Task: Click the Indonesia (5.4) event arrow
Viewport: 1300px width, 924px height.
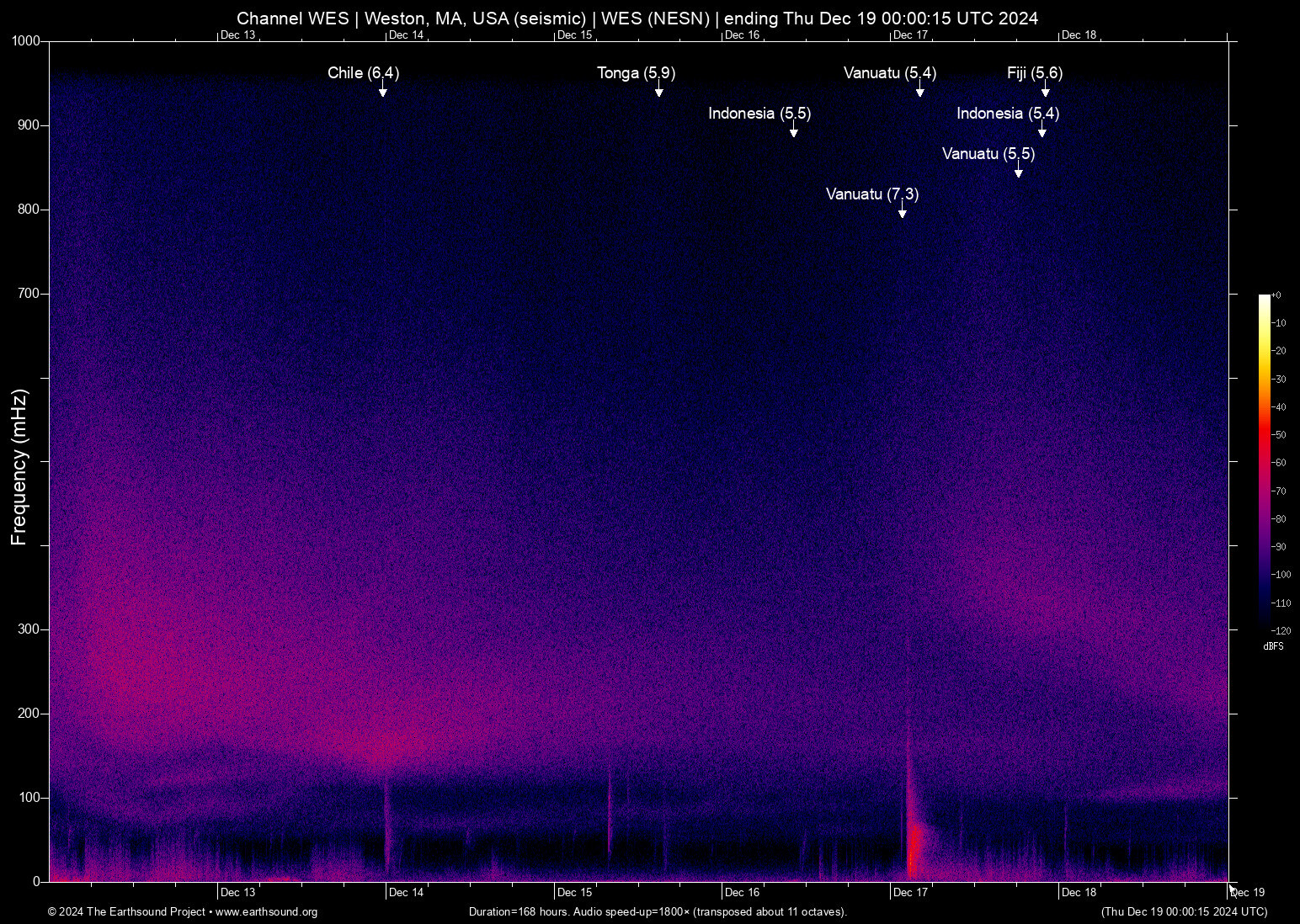Action: [x=1042, y=133]
